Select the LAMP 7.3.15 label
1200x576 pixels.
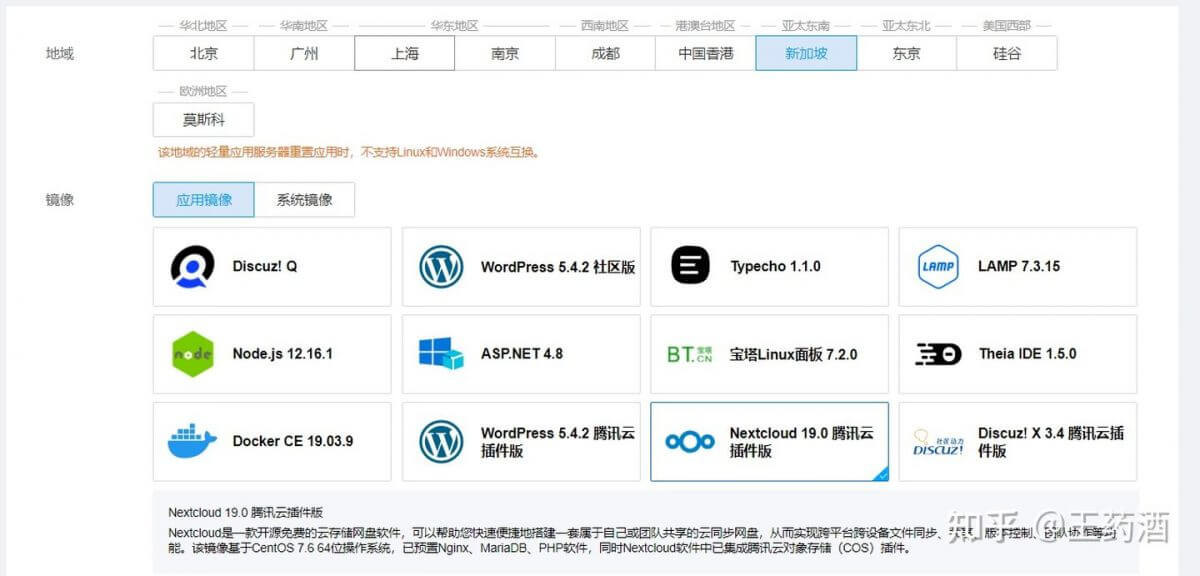pyautogui.click(x=1019, y=266)
